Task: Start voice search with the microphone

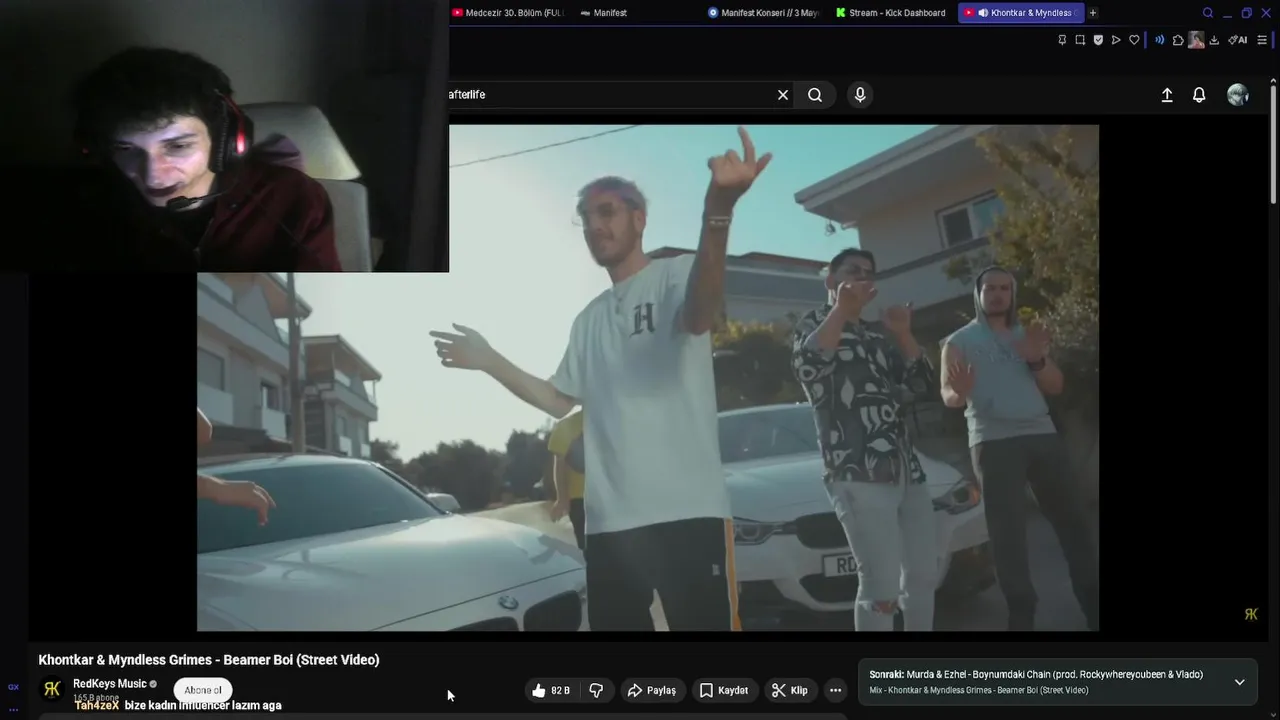Action: click(x=860, y=95)
